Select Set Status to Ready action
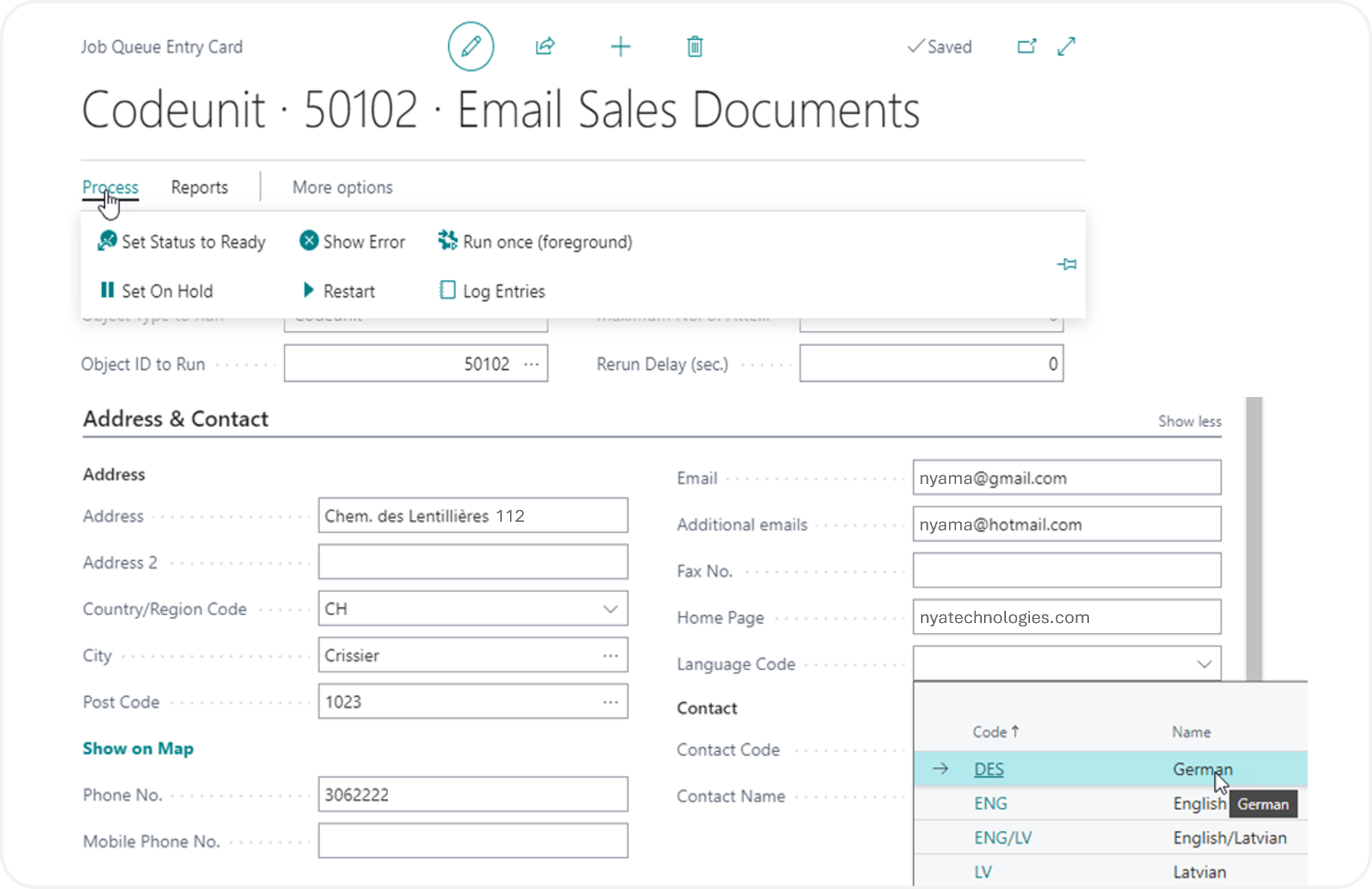This screenshot has width=1372, height=889. point(181,242)
